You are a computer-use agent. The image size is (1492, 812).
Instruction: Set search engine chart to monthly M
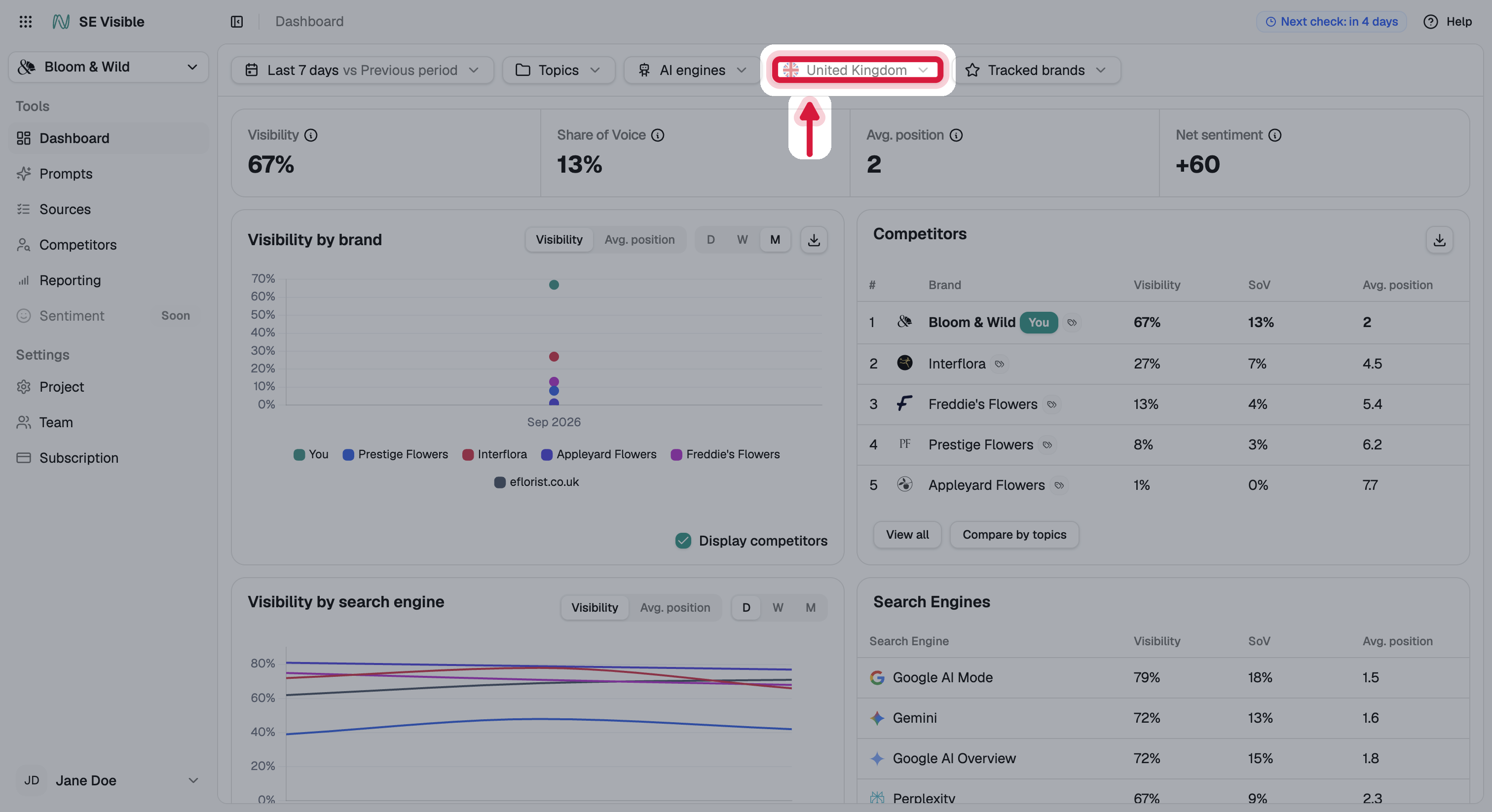(x=810, y=608)
